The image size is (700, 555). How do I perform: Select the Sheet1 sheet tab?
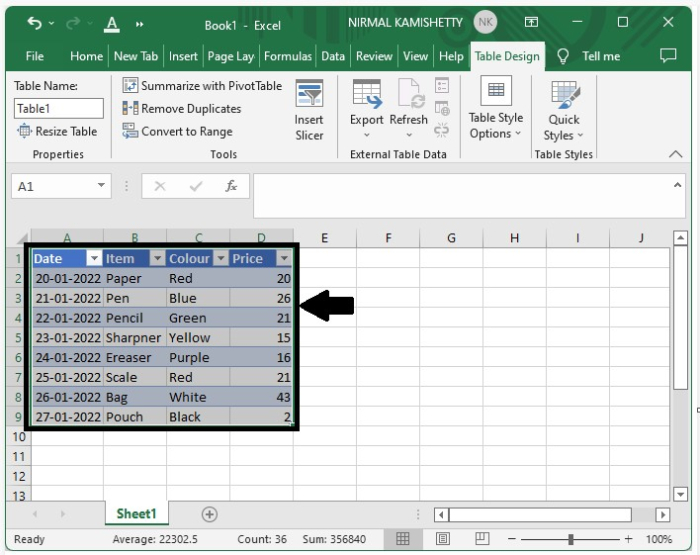point(137,513)
